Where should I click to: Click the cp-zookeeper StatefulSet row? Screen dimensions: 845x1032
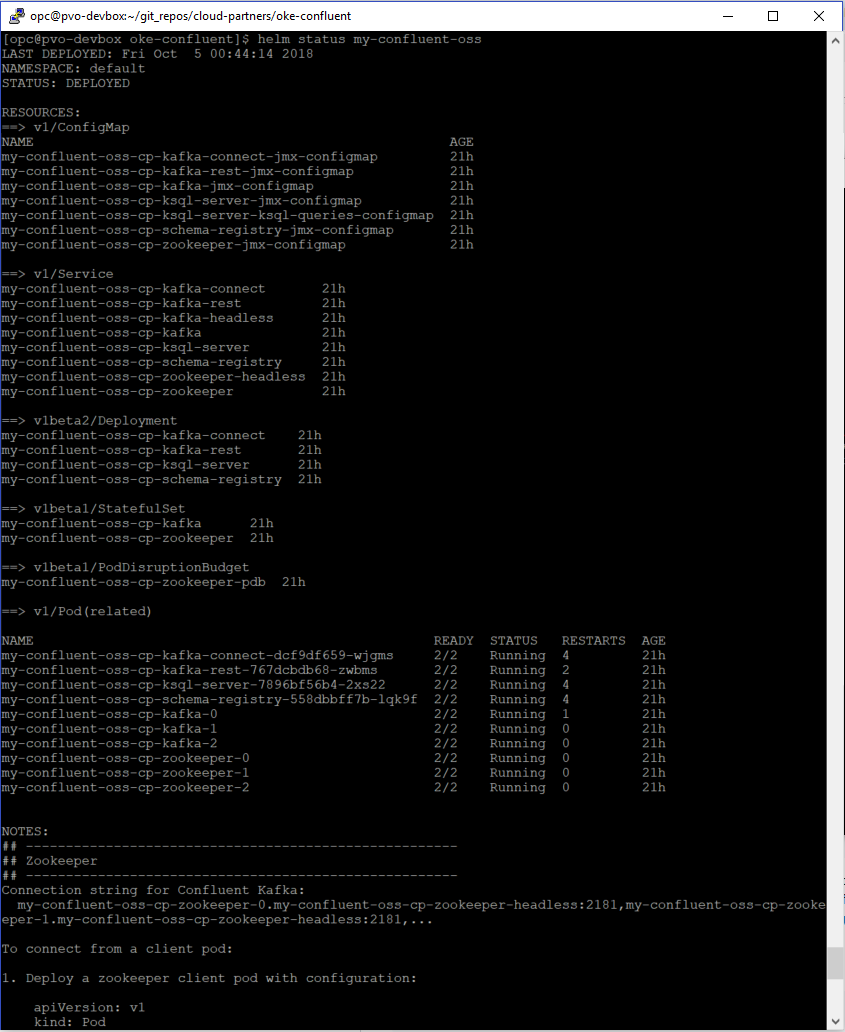click(x=138, y=538)
